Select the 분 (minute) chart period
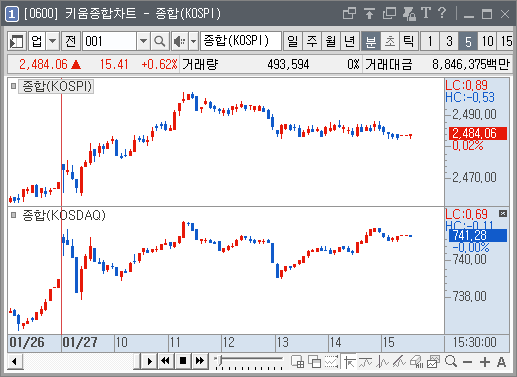517x377 pixels. [370, 42]
